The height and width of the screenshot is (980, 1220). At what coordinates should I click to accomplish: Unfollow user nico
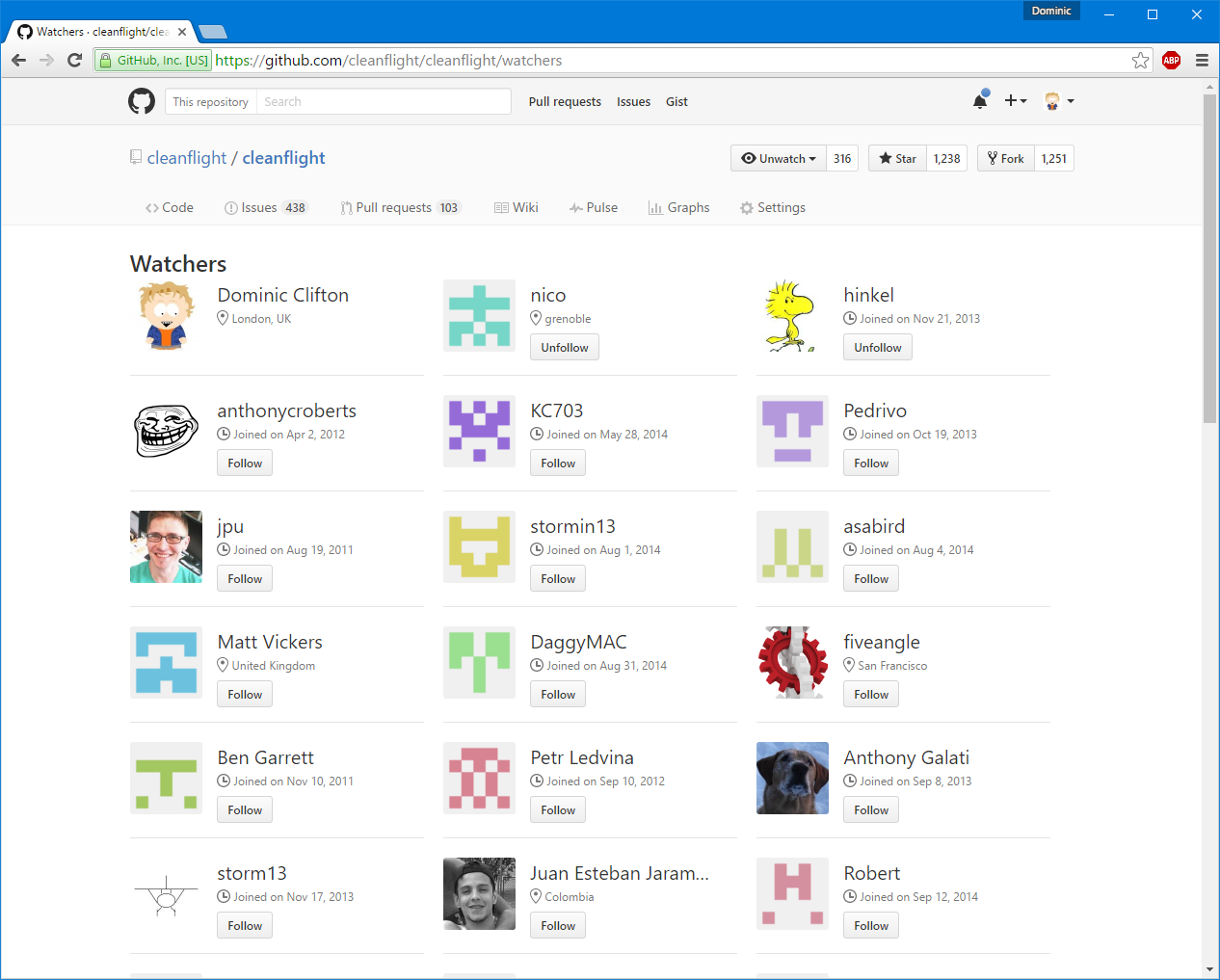(565, 348)
